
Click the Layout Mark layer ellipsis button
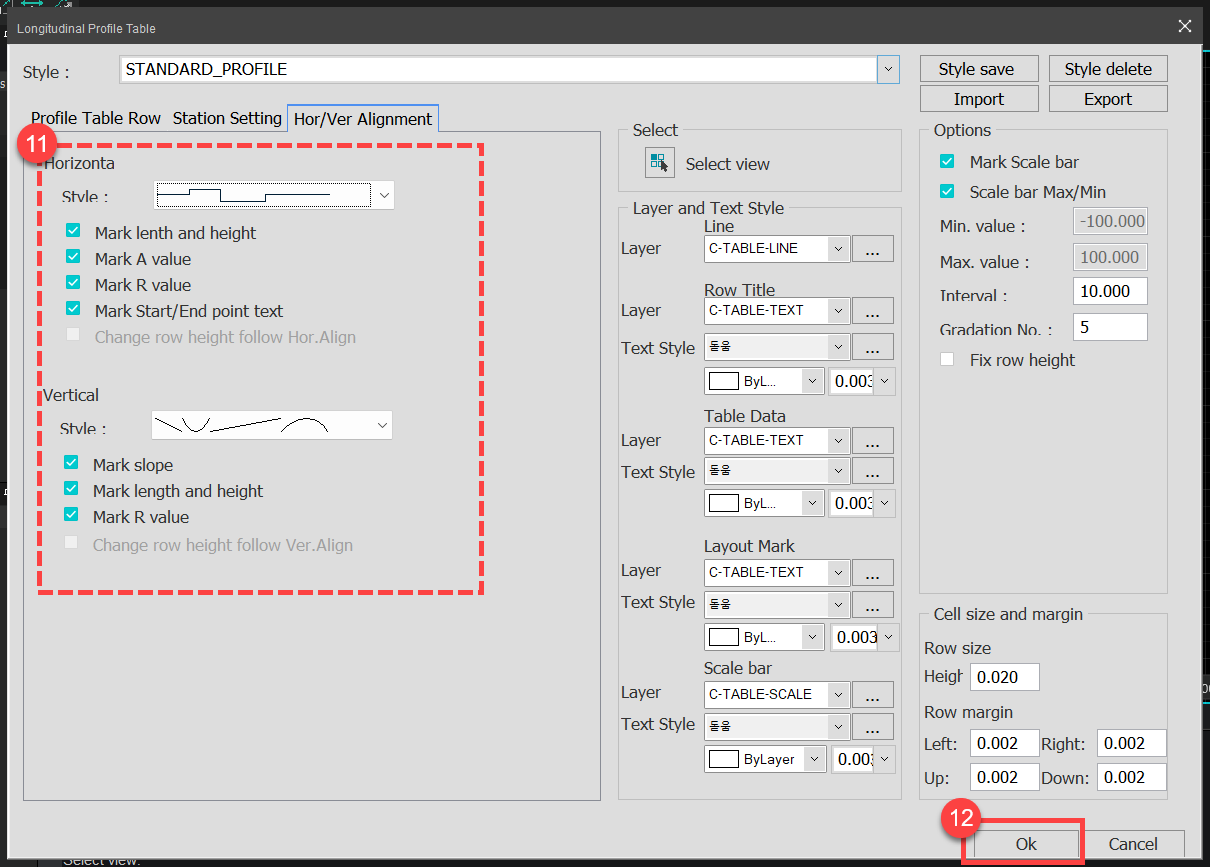(872, 572)
